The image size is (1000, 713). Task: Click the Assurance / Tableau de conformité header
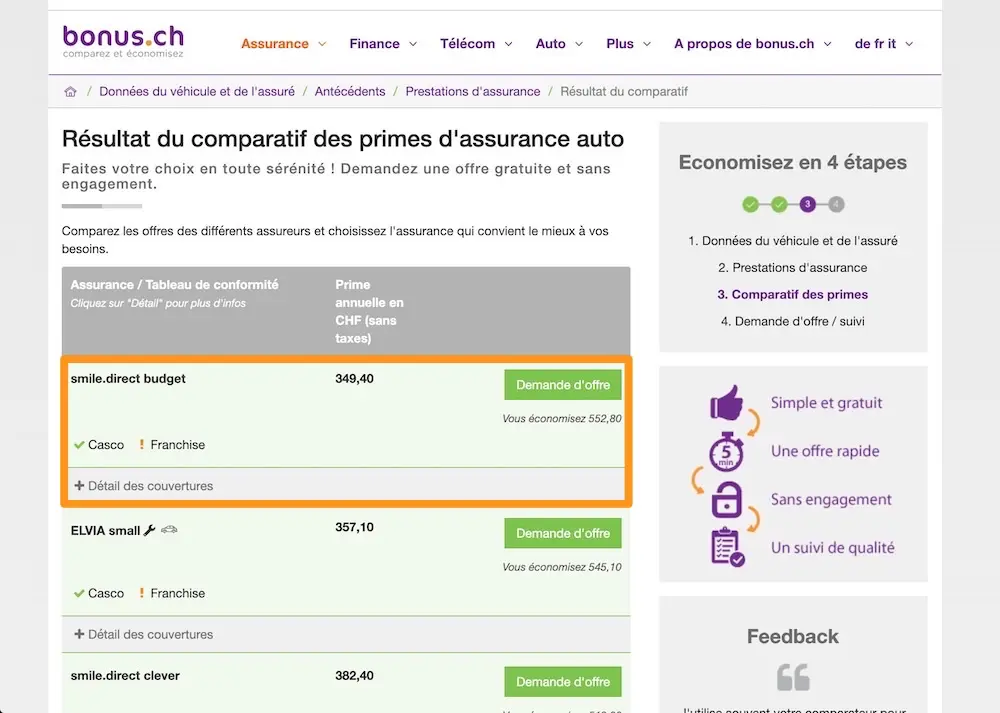click(174, 285)
